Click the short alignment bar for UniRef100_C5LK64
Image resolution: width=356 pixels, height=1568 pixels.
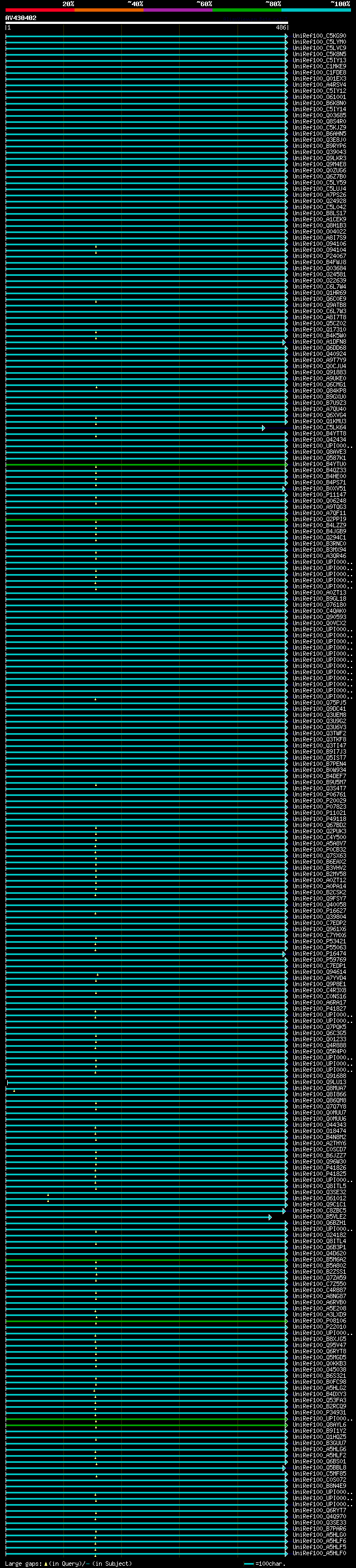[135, 428]
